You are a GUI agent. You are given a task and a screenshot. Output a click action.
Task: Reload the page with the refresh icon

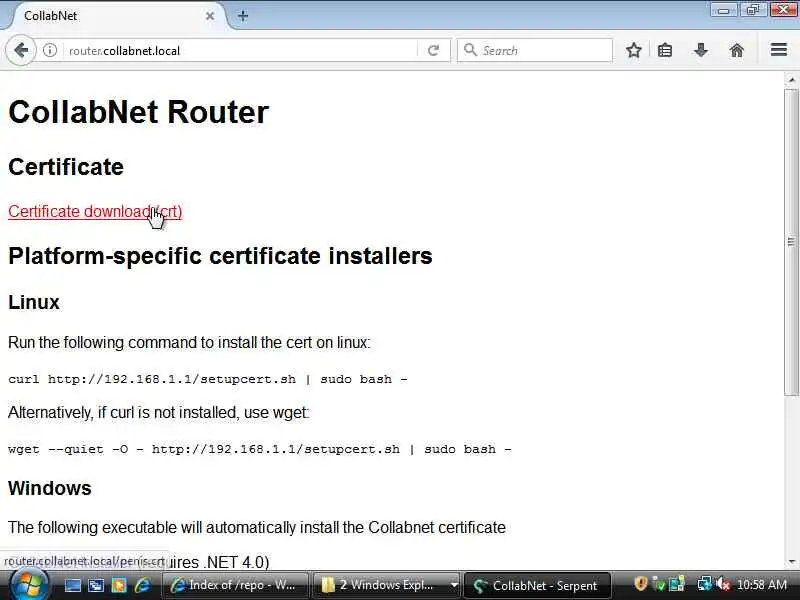point(433,51)
